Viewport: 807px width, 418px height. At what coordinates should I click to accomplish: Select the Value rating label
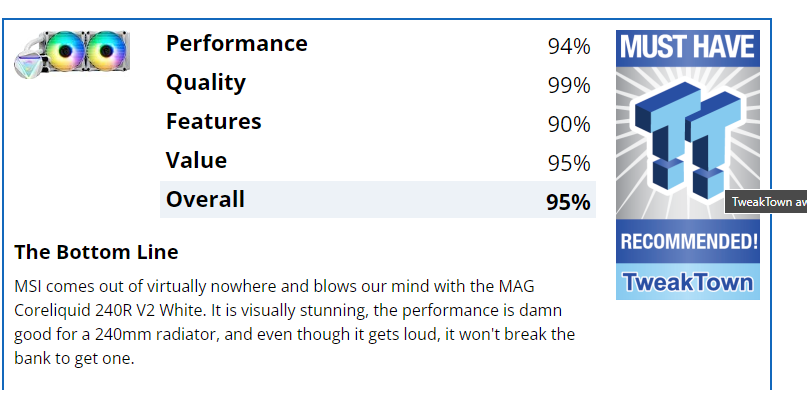pyautogui.click(x=196, y=161)
